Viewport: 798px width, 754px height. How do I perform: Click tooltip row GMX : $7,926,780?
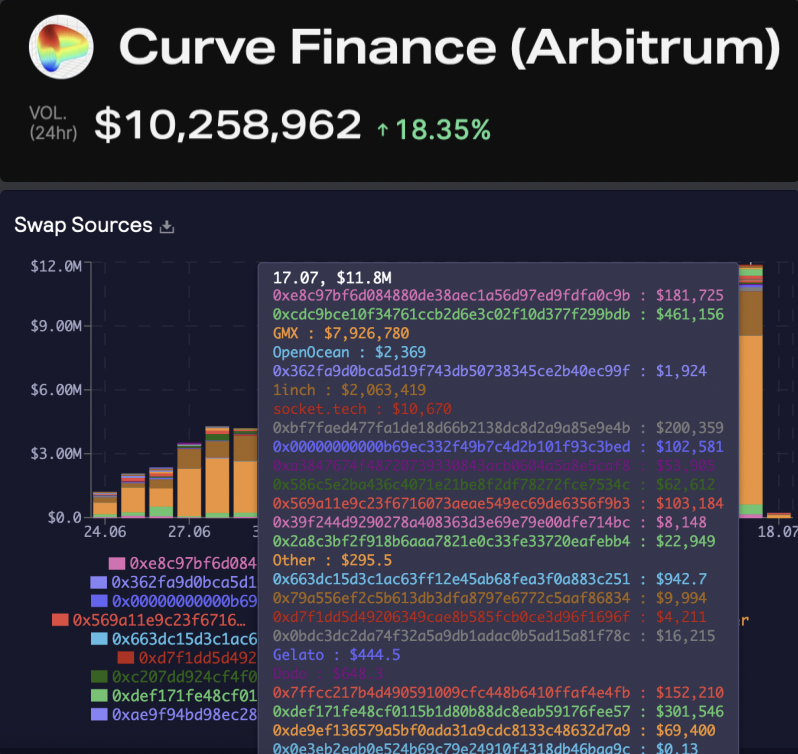(x=341, y=333)
